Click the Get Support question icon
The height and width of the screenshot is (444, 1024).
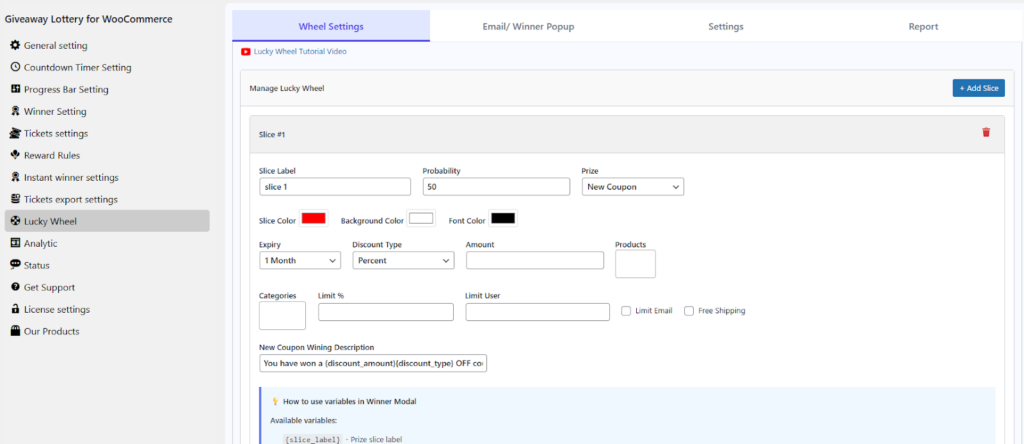point(15,287)
